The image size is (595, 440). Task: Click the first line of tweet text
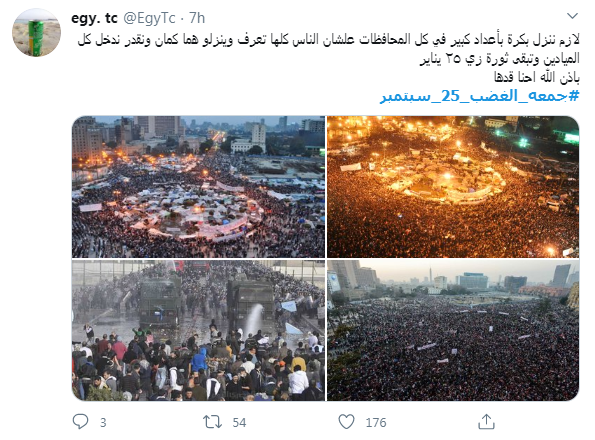click(329, 39)
